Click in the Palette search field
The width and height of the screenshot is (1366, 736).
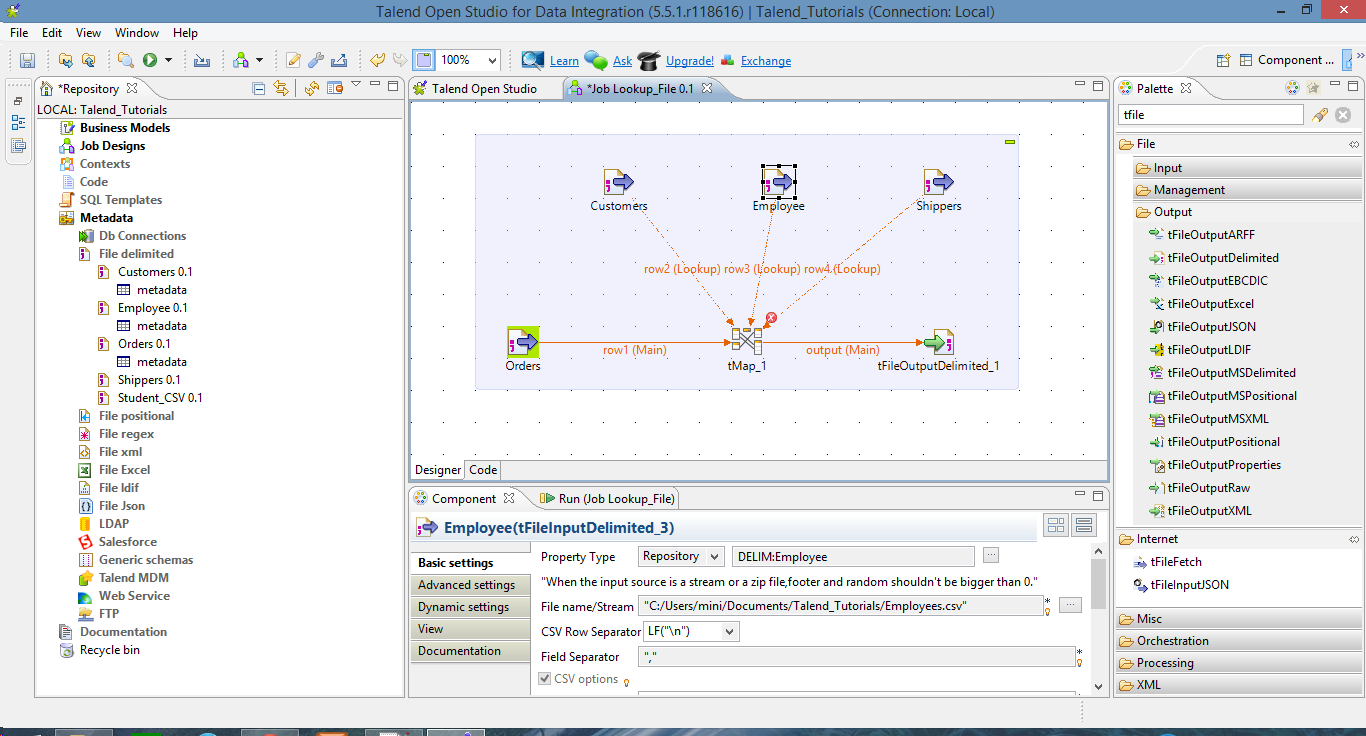coord(1210,115)
